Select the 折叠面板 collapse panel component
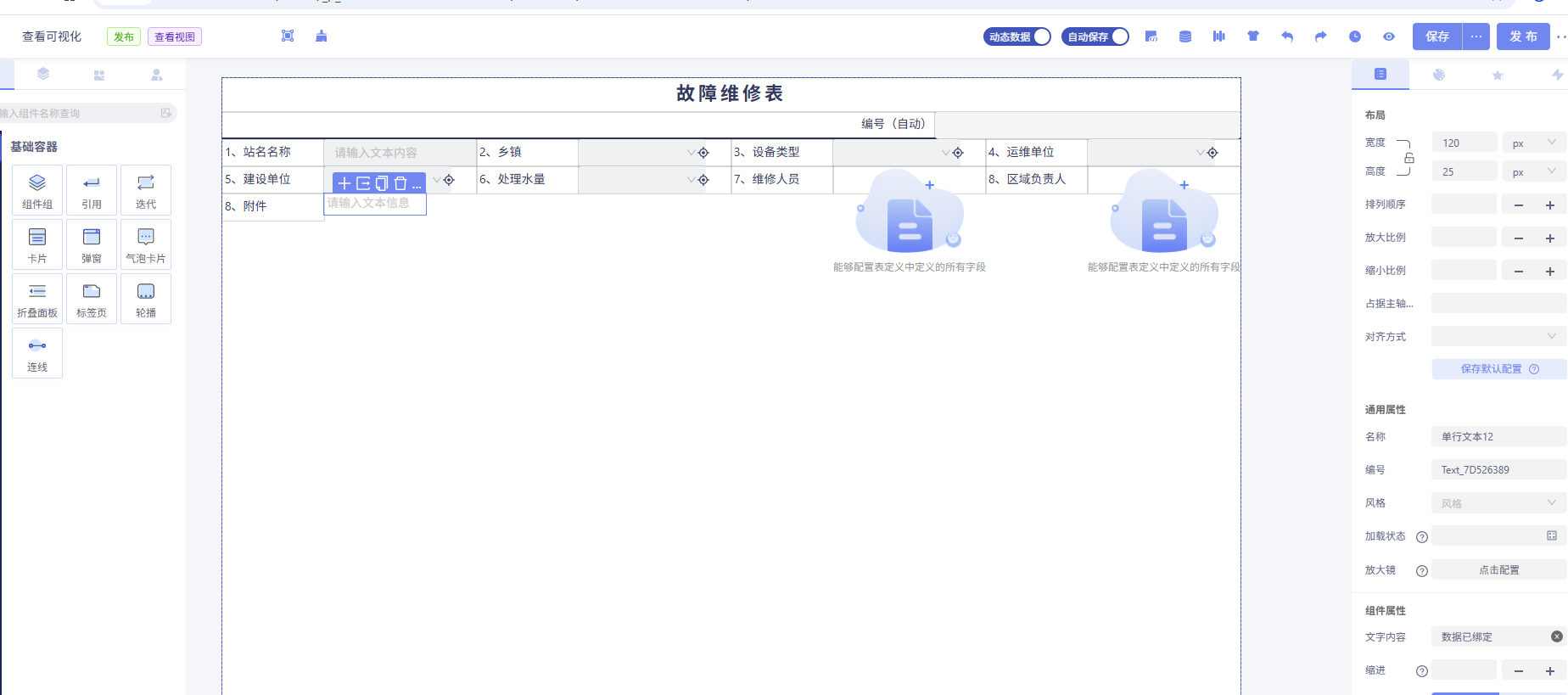 tap(37, 299)
